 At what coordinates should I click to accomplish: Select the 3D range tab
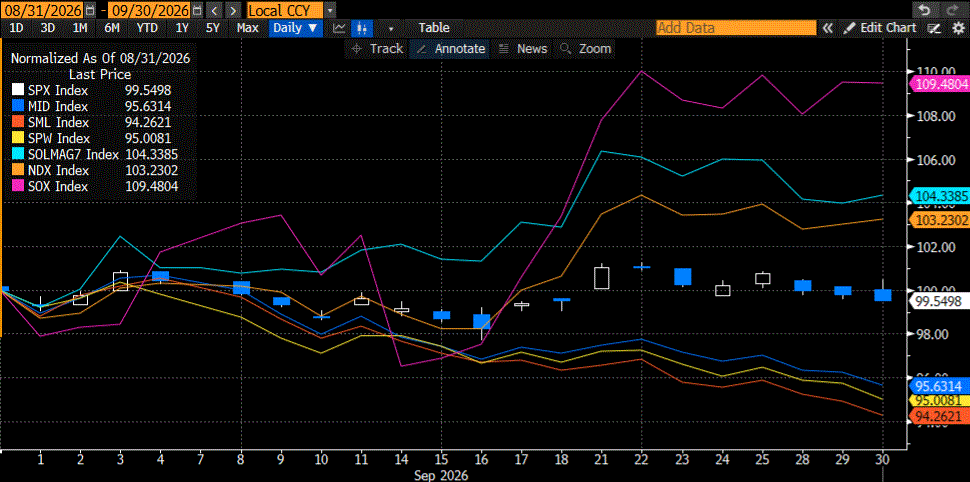coord(48,28)
